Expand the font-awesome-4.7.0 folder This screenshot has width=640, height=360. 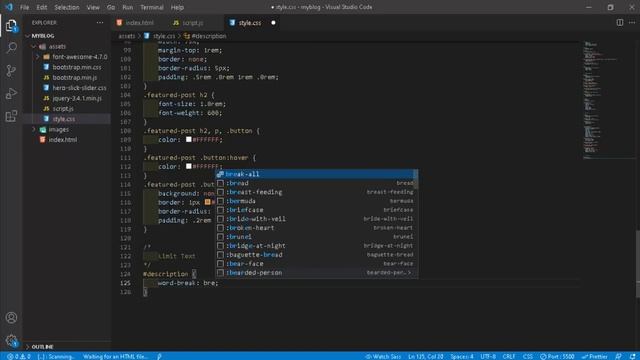[80, 57]
